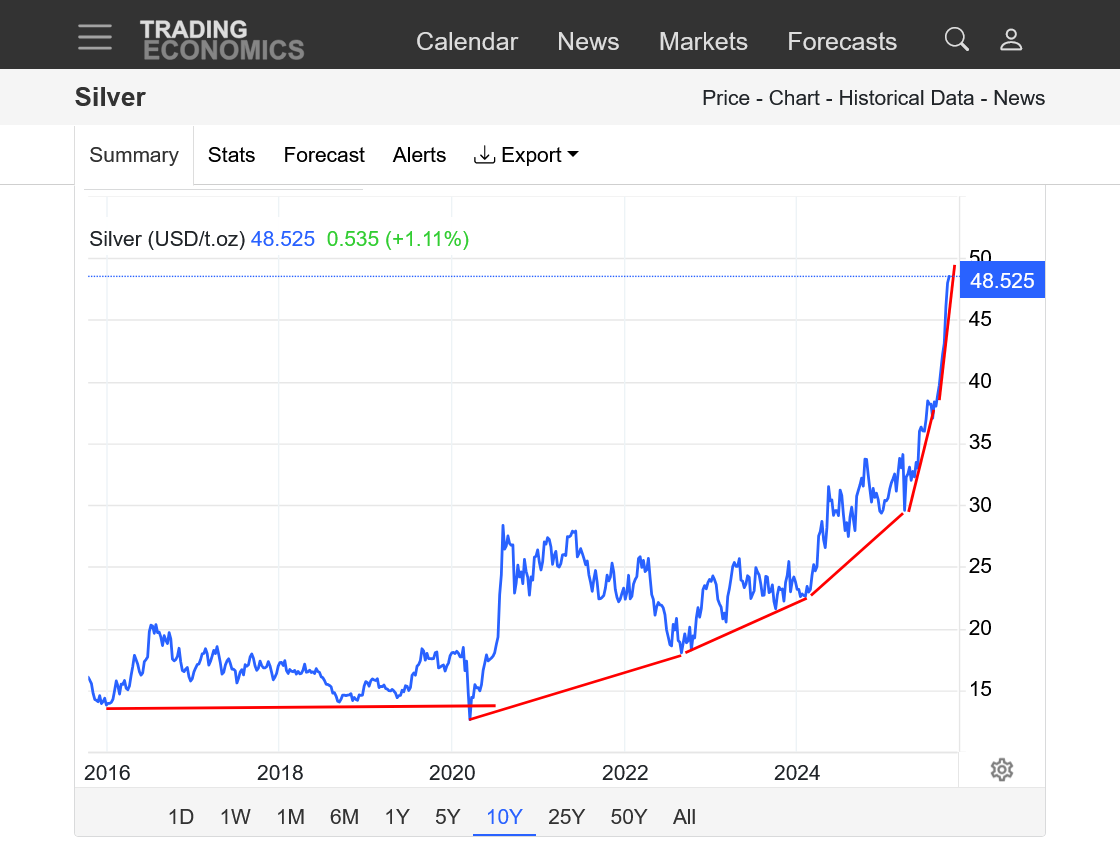Open the Markets menu item
Image resolution: width=1120 pixels, height=859 pixels.
point(703,42)
